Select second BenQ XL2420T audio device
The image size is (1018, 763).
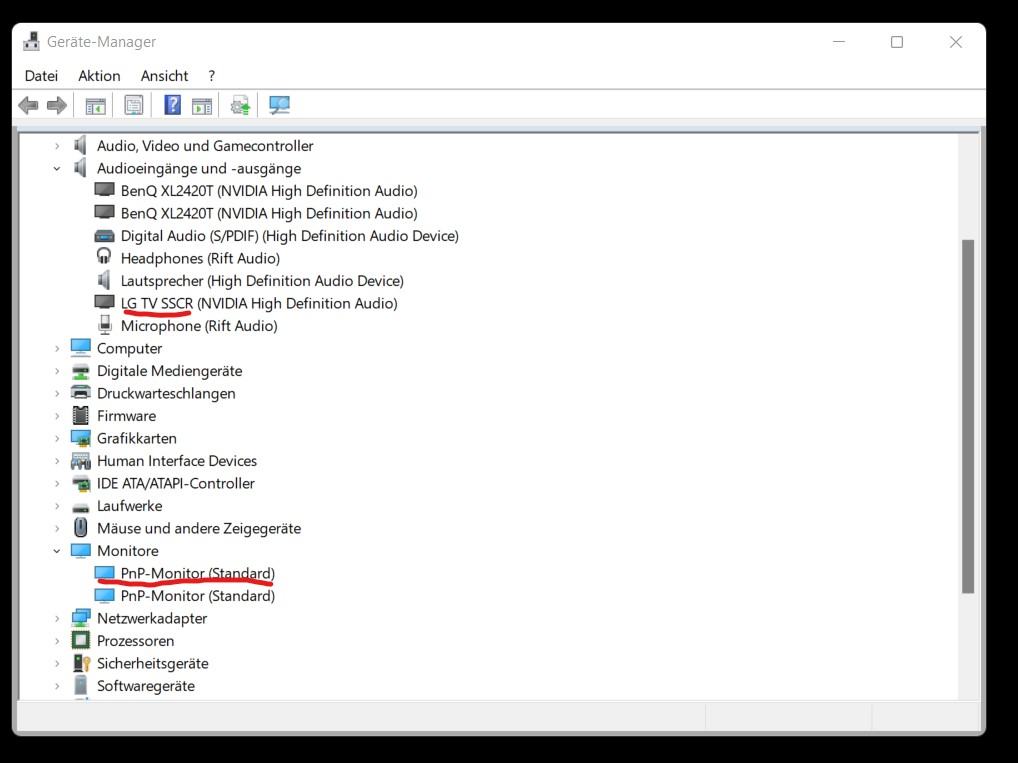269,214
